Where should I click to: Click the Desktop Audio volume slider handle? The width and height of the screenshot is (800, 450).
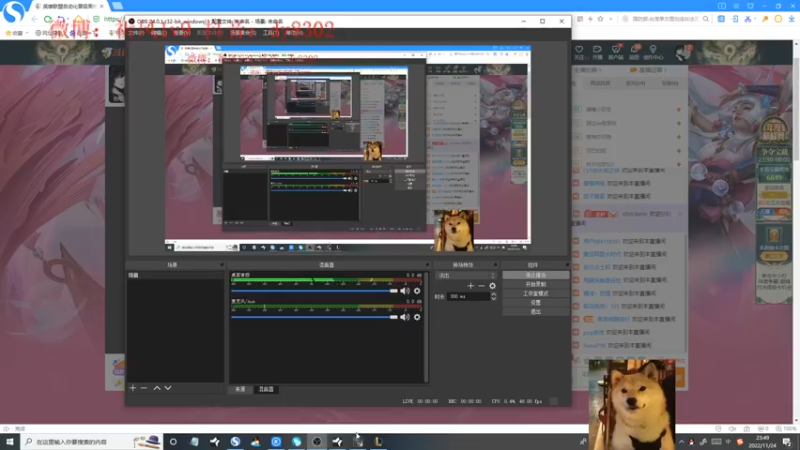[393, 291]
